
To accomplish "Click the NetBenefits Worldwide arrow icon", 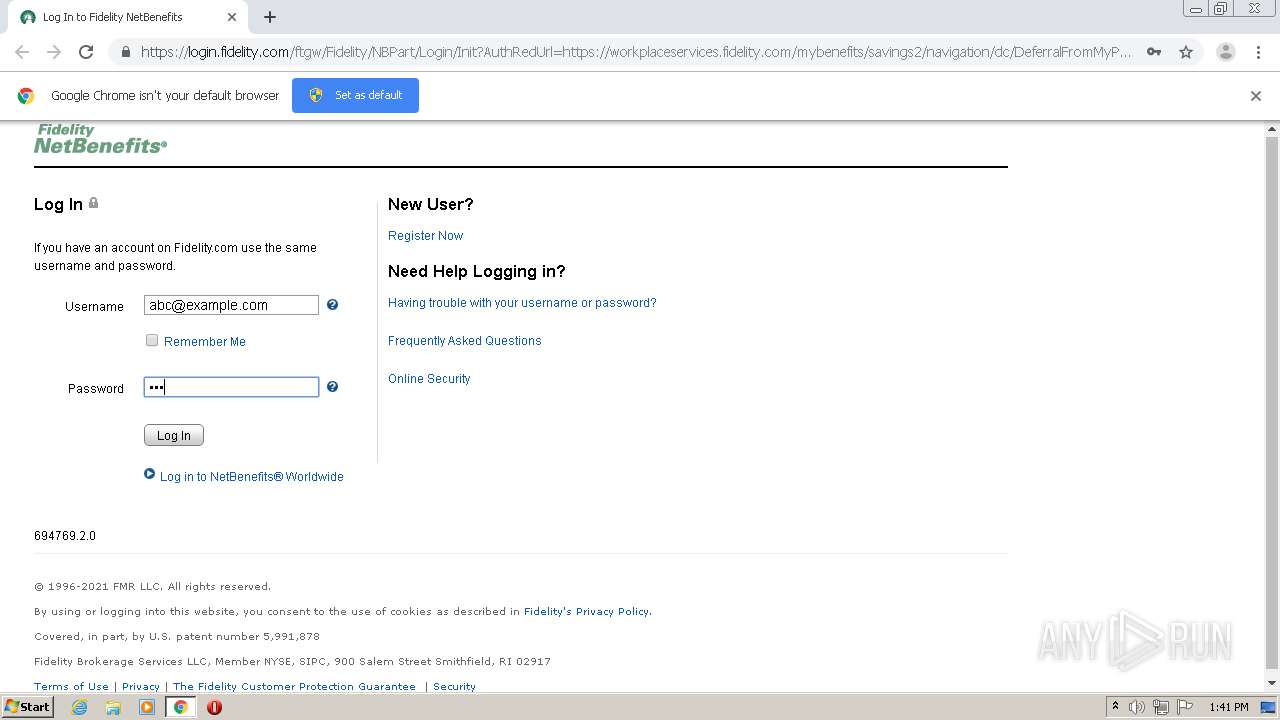I will pos(150,475).
